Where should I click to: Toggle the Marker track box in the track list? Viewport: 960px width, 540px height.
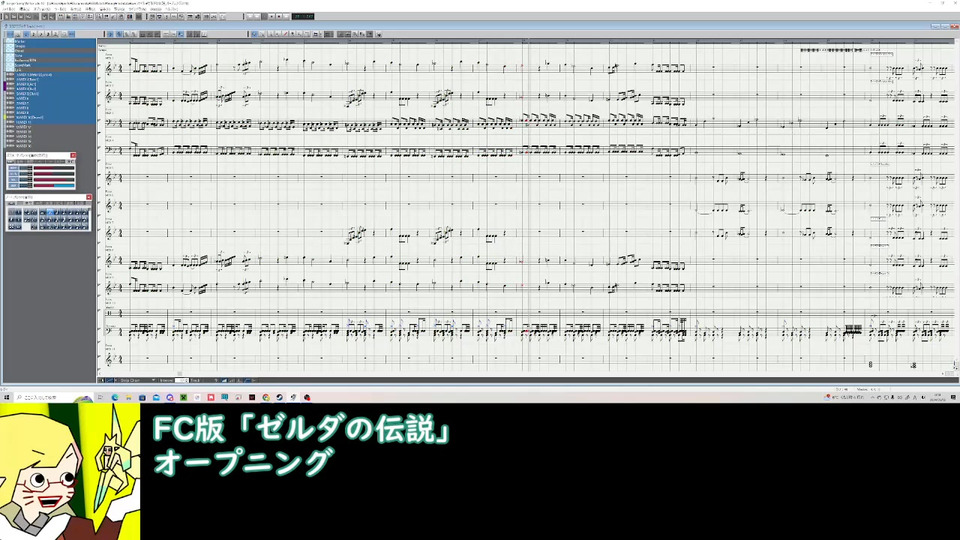pos(10,42)
